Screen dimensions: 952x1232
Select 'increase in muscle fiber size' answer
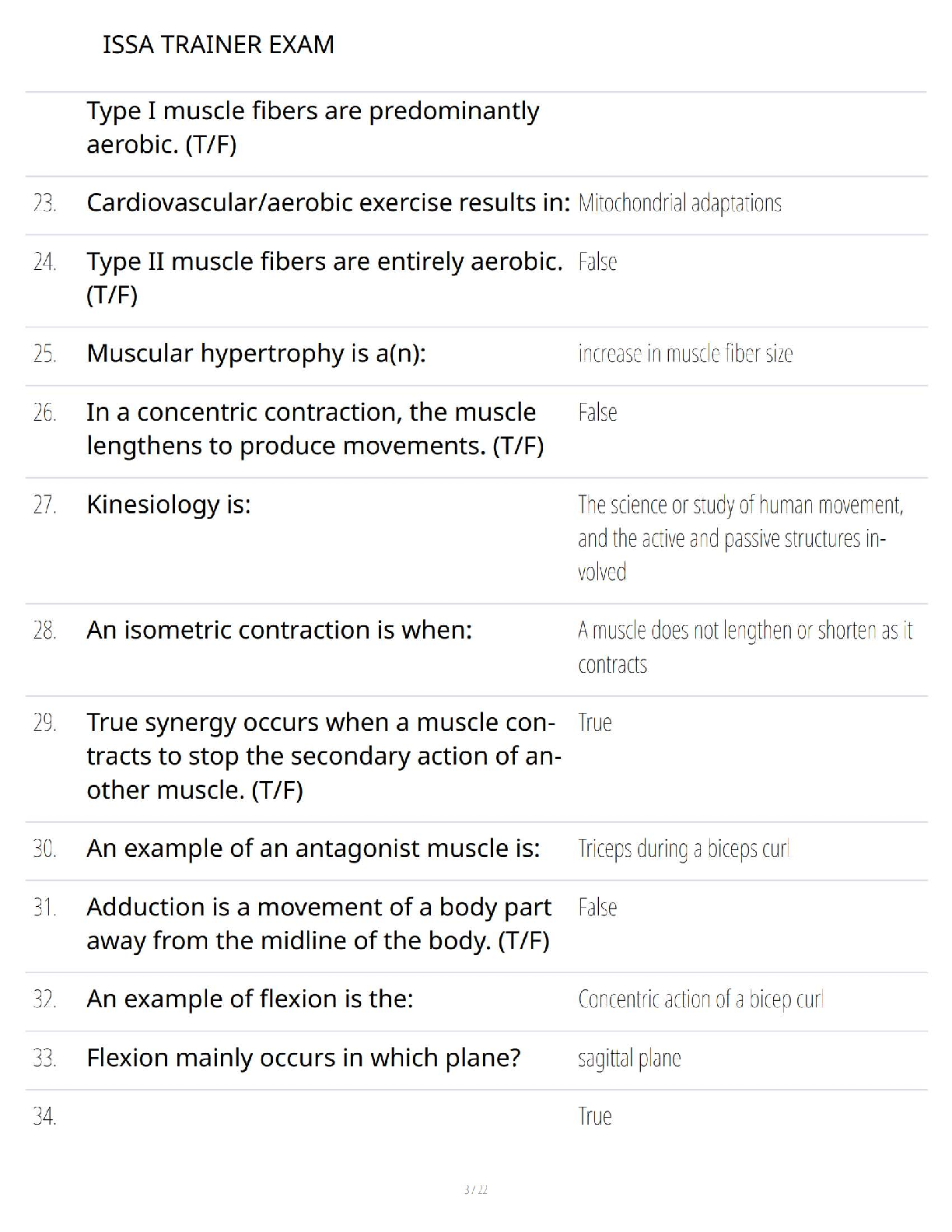point(685,354)
